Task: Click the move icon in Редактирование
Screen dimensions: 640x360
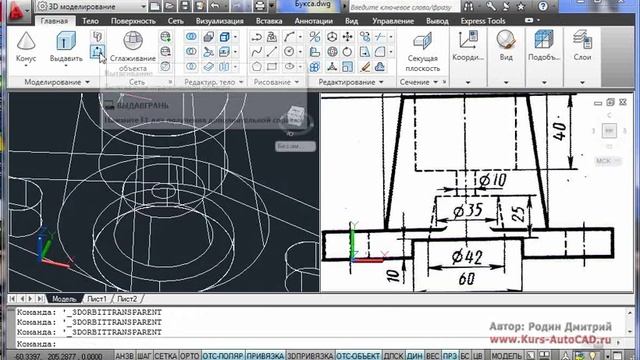Action: click(347, 37)
